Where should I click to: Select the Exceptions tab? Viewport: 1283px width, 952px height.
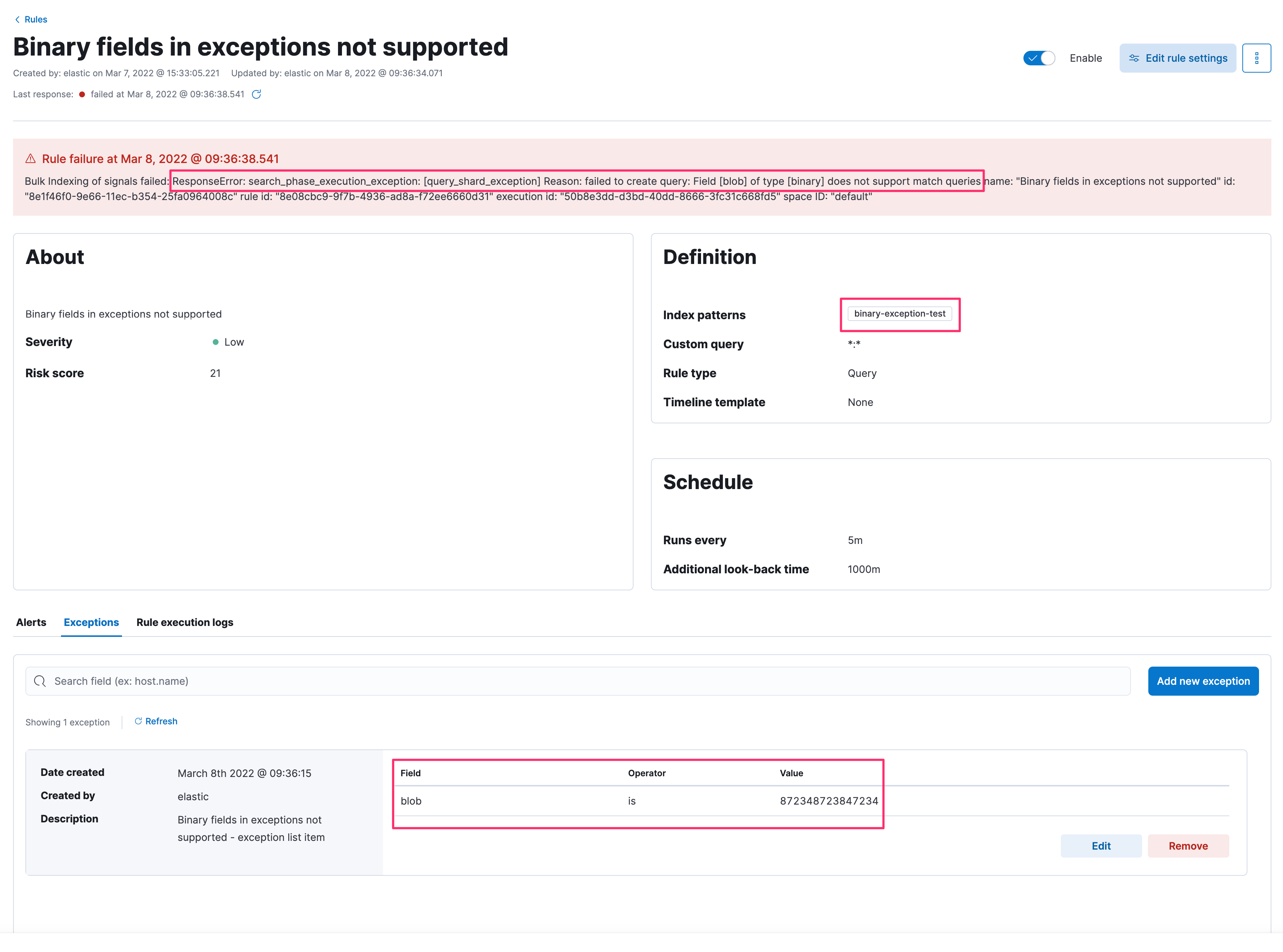(91, 622)
